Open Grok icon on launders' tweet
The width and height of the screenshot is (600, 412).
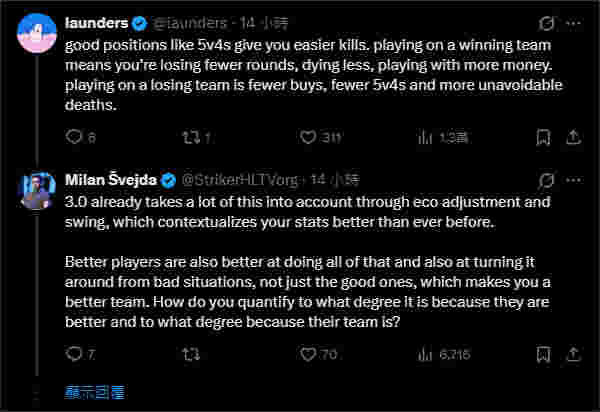click(547, 22)
